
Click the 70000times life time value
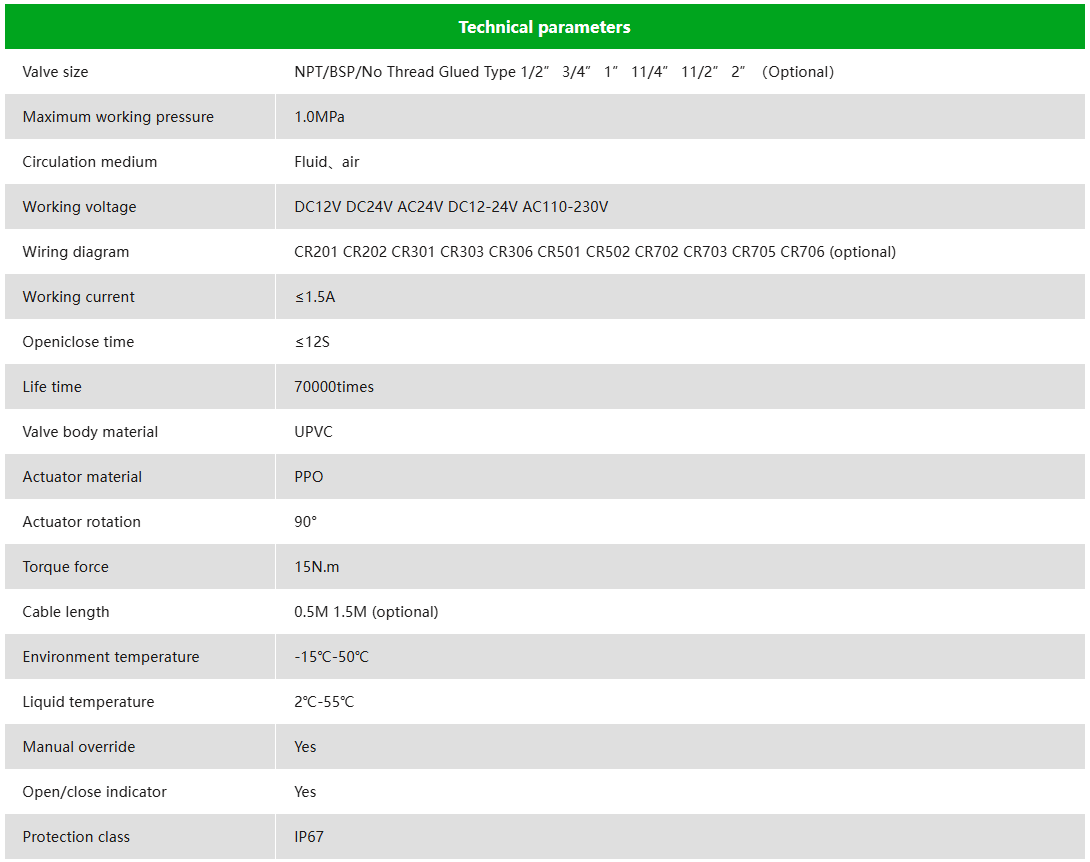click(x=334, y=387)
